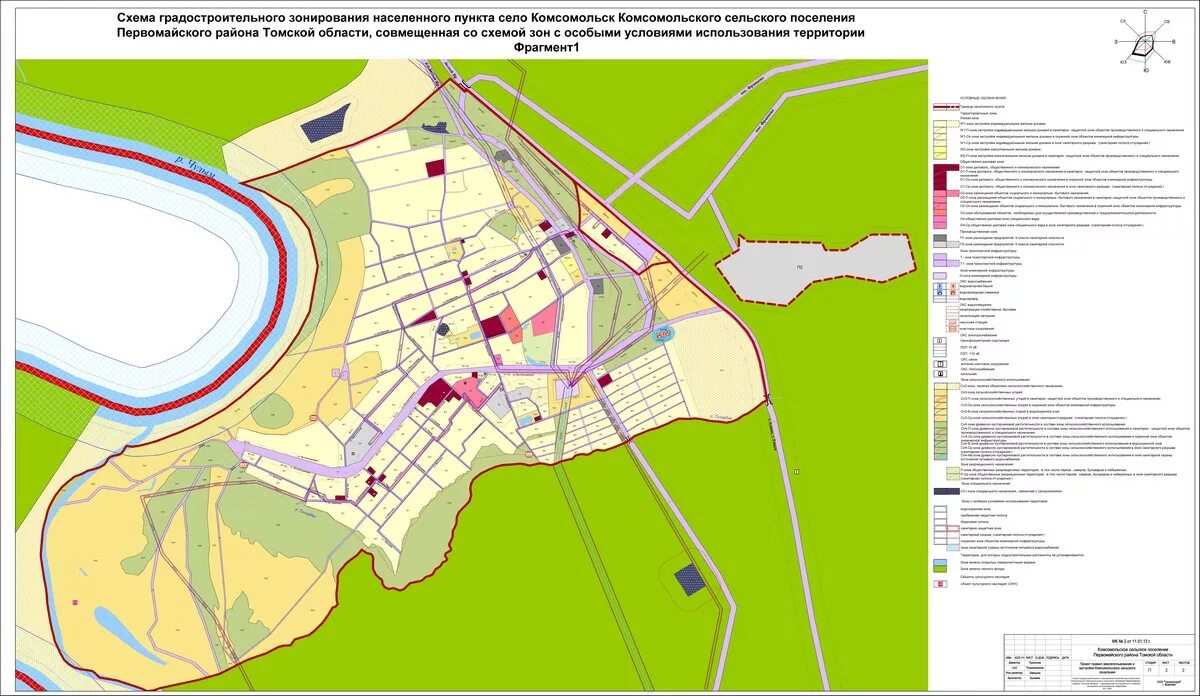The height and width of the screenshot is (696, 1200).
Task: Click the green лесного фонда legend swatch
Action: pos(940,569)
